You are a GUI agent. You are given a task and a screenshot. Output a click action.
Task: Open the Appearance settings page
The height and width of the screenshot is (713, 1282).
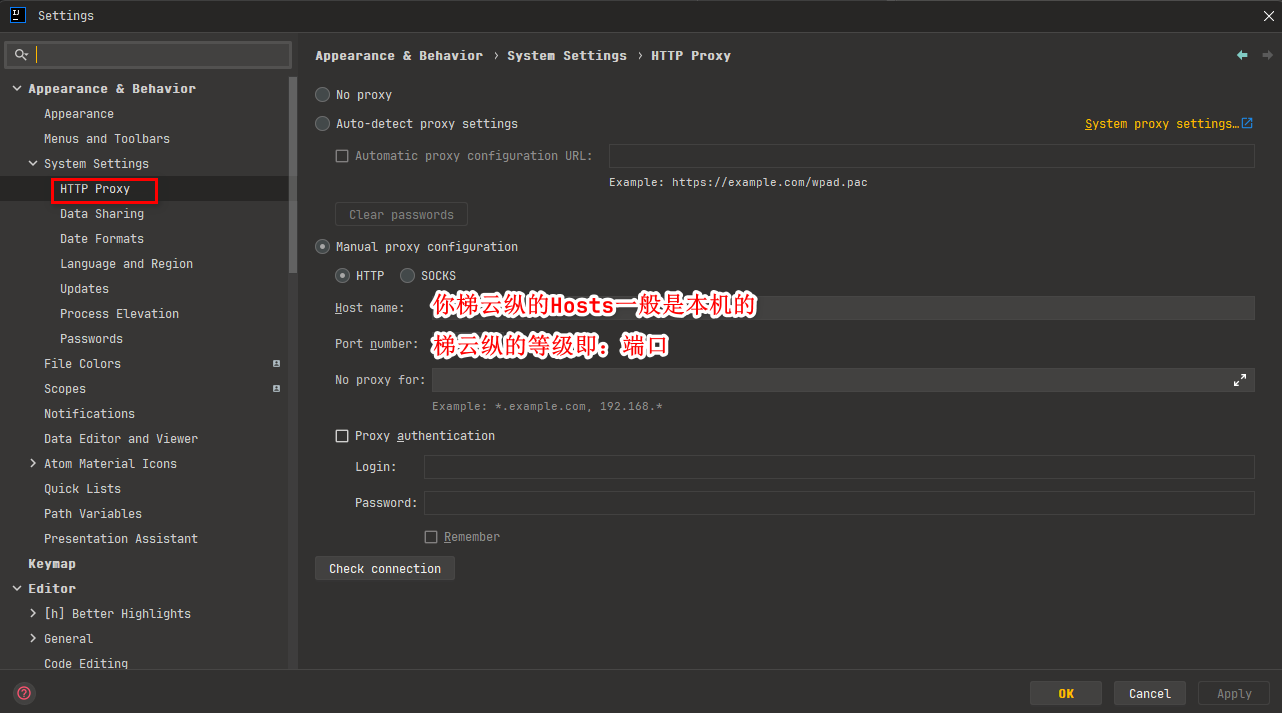coord(79,114)
